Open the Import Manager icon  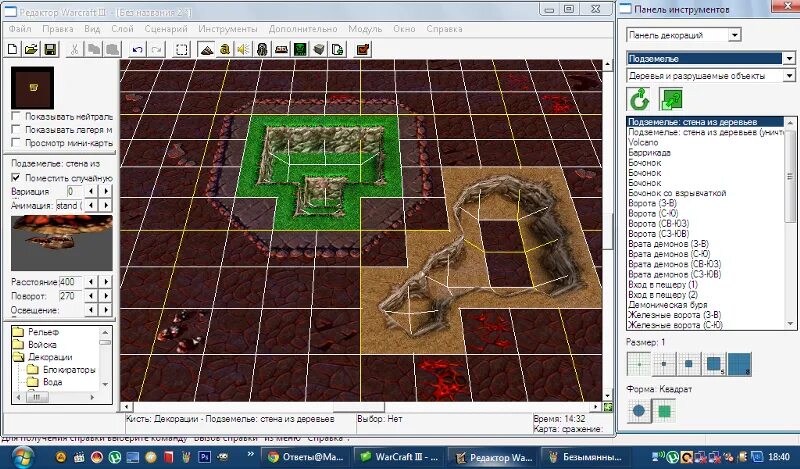[337, 50]
